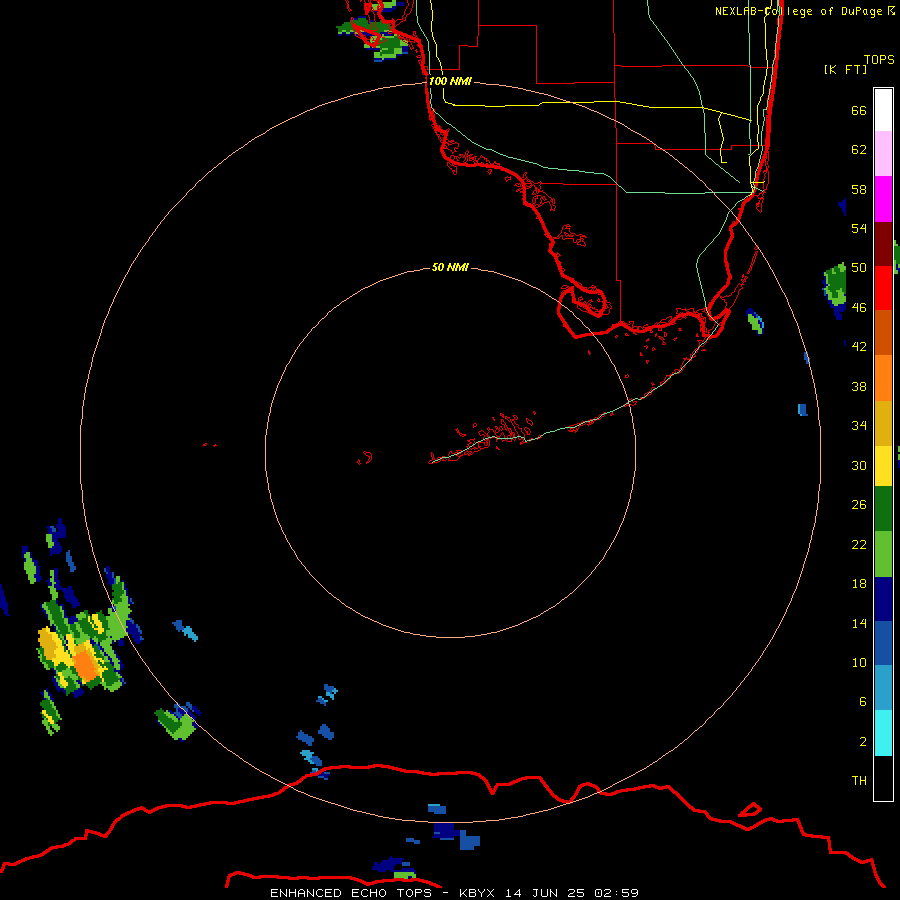900x900 pixels.
Task: Click the dark green swatch at 26
Action: point(883,509)
